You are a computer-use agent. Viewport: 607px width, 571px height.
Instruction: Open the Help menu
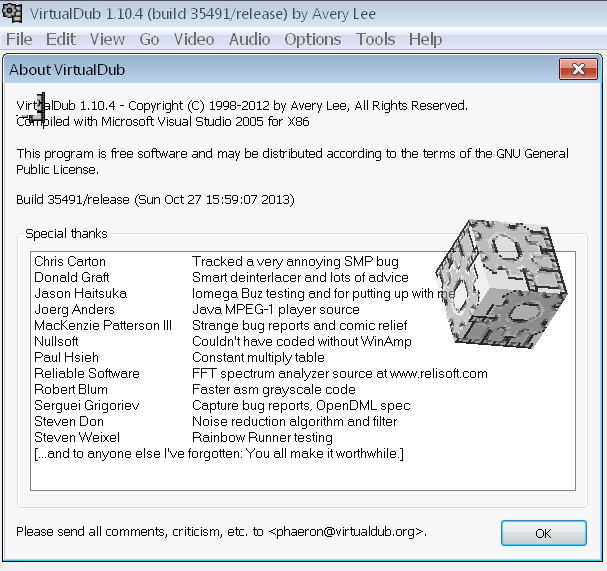click(425, 39)
